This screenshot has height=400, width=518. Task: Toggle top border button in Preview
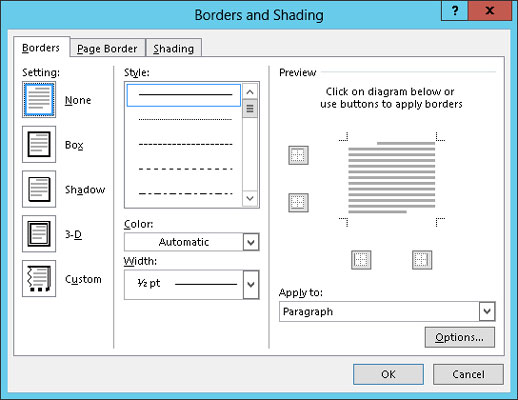click(298, 155)
